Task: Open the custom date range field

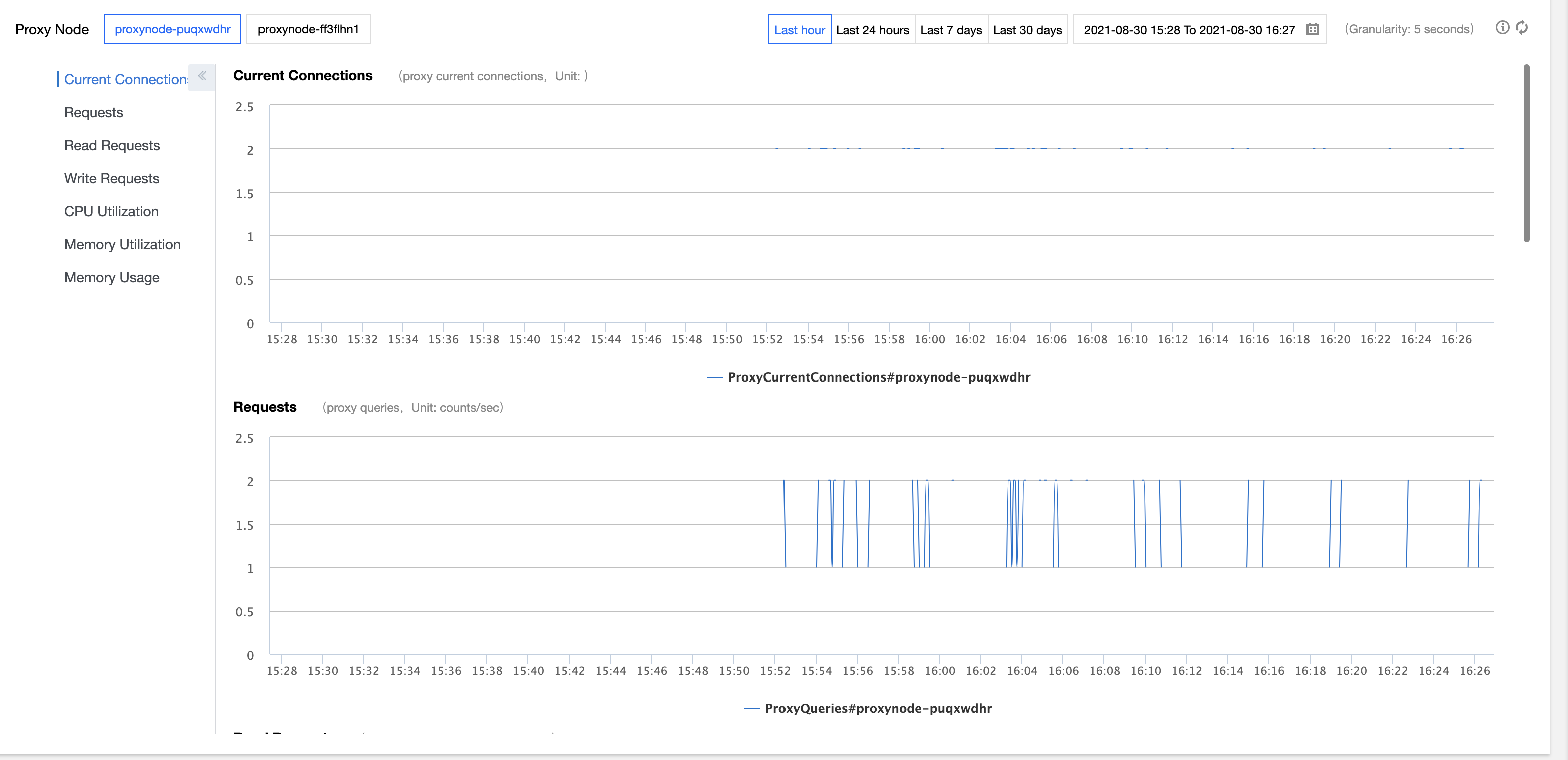Action: pos(1189,30)
